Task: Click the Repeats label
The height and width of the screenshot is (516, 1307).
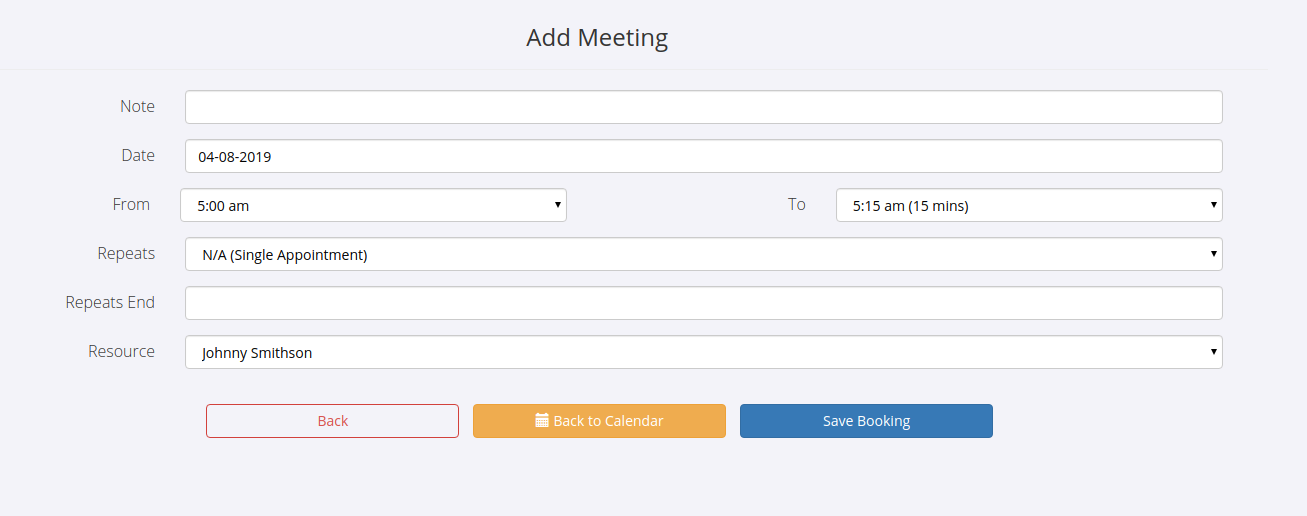Action: 126,253
